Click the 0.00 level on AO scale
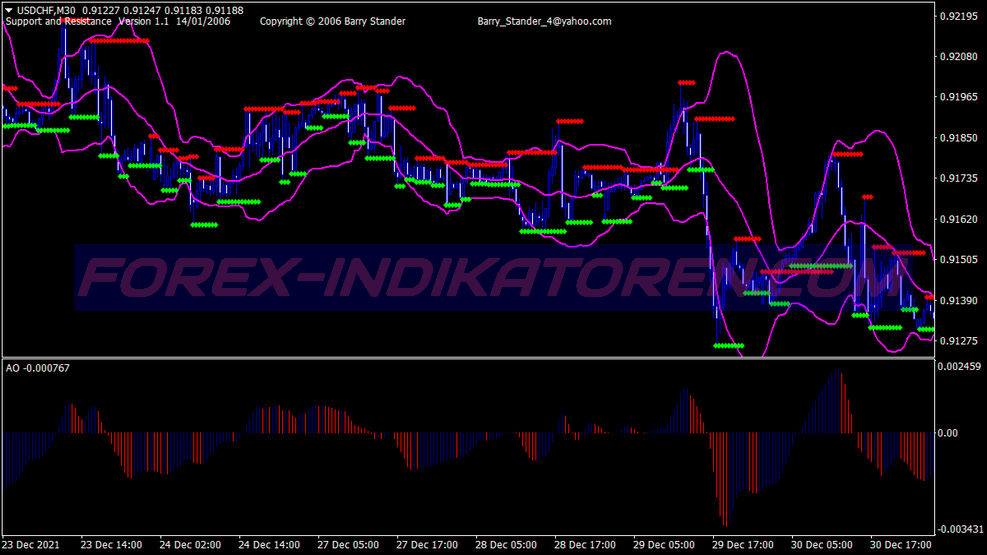The height and width of the screenshot is (555, 987). click(x=947, y=433)
